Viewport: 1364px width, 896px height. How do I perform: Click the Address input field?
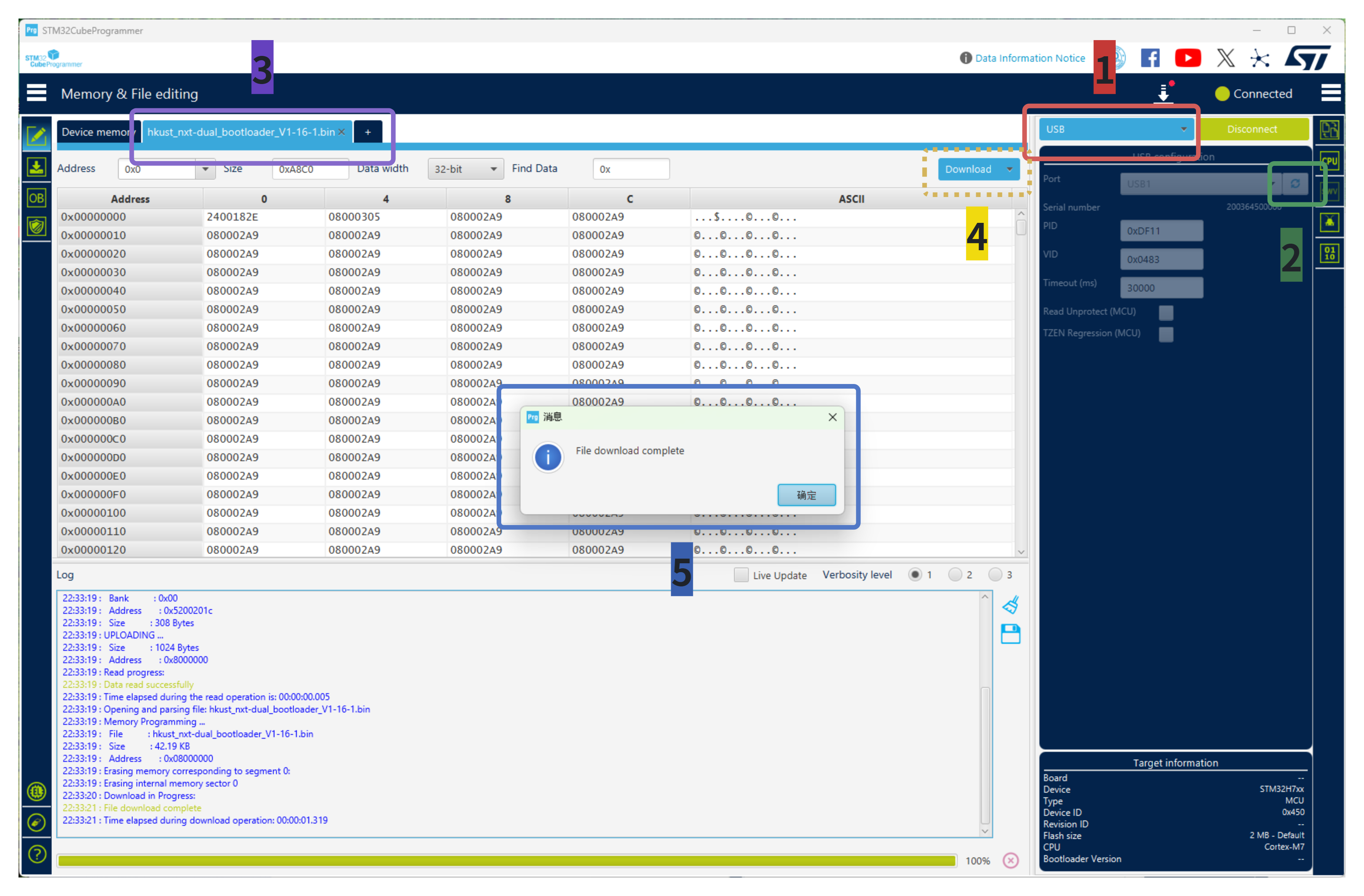[x=157, y=169]
